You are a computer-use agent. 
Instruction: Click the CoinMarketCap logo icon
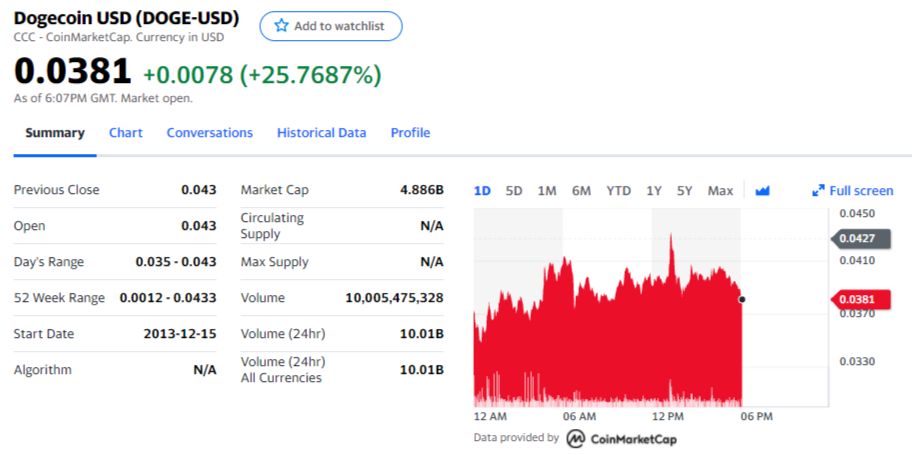click(x=576, y=438)
